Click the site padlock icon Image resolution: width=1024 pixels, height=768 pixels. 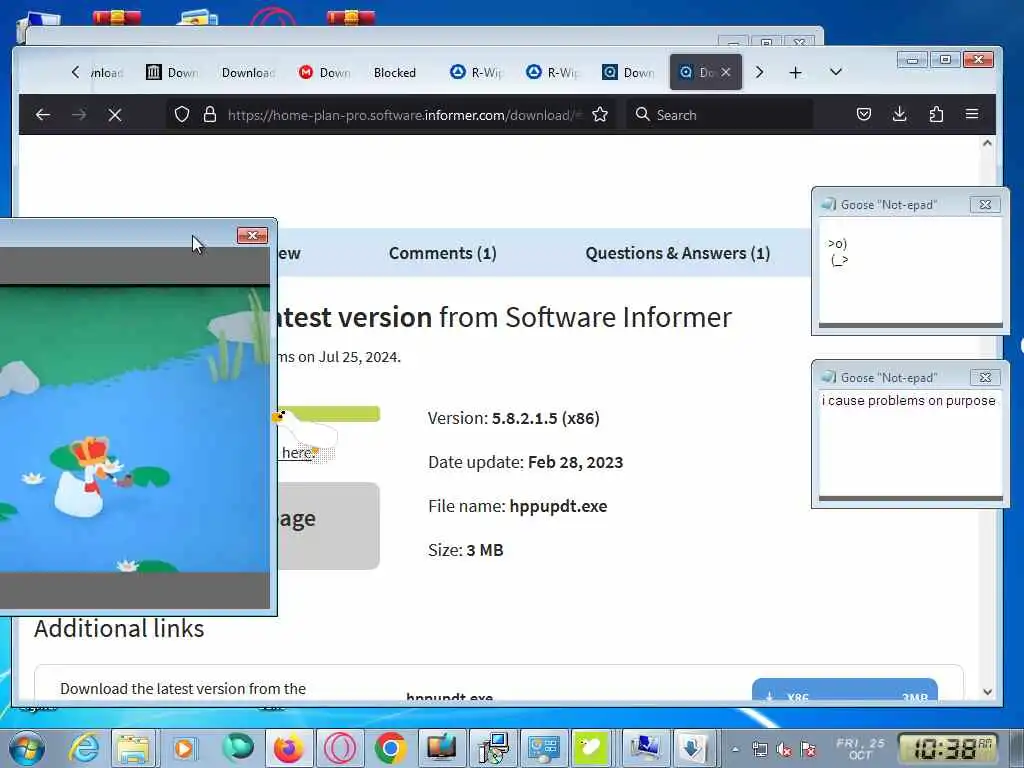[x=210, y=115]
